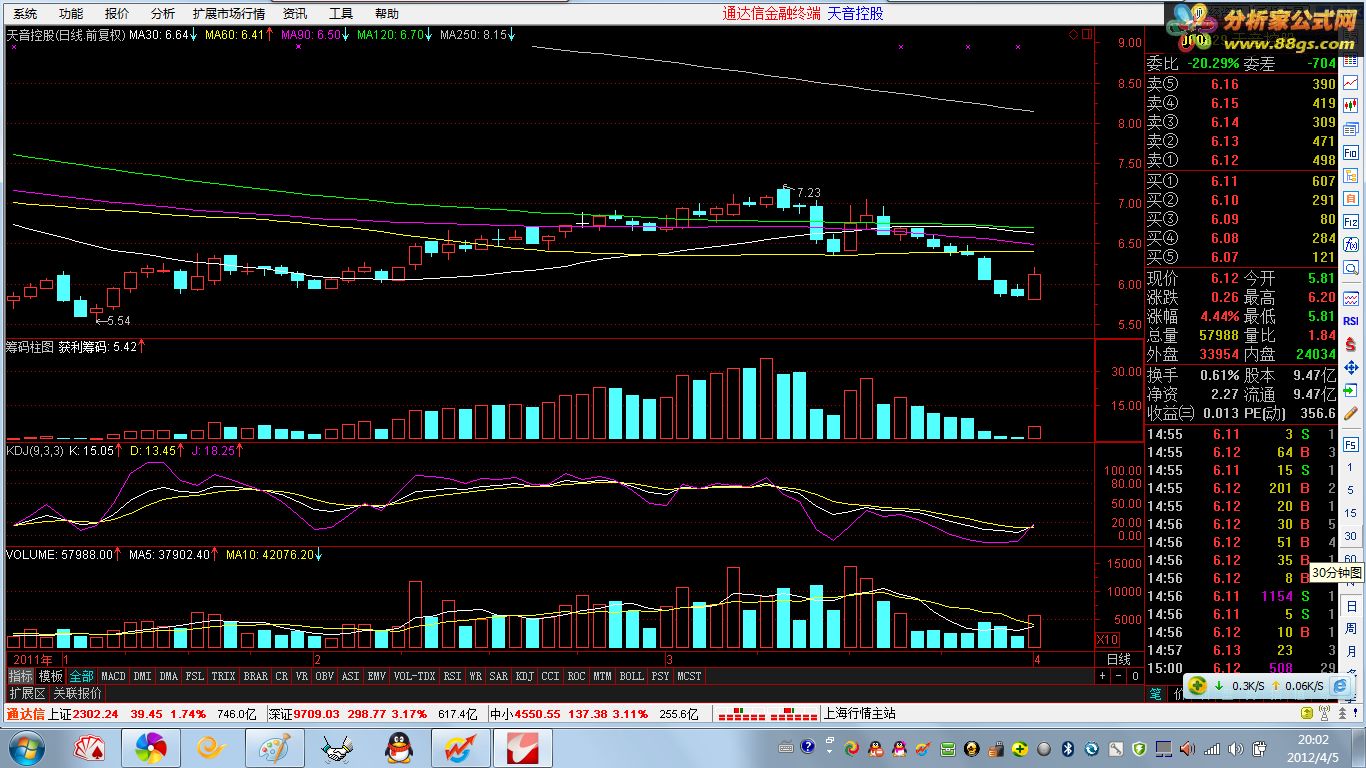
Task: Open the 扩展市场行情 menu
Action: click(x=229, y=14)
